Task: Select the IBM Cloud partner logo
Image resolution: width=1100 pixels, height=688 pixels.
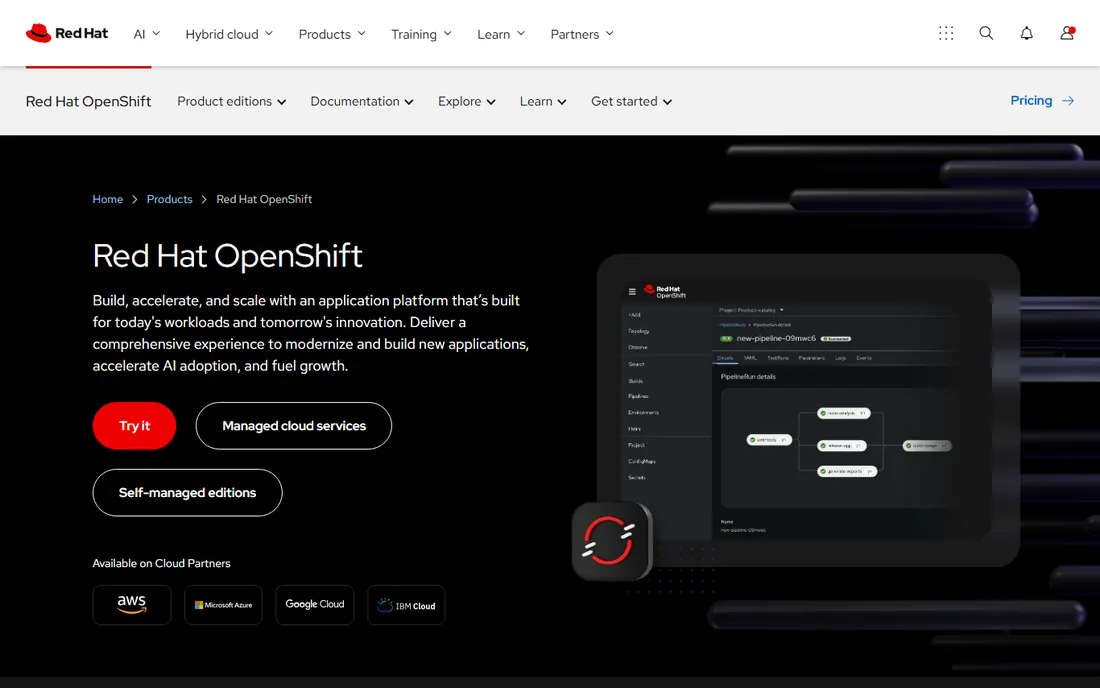Action: pos(406,605)
